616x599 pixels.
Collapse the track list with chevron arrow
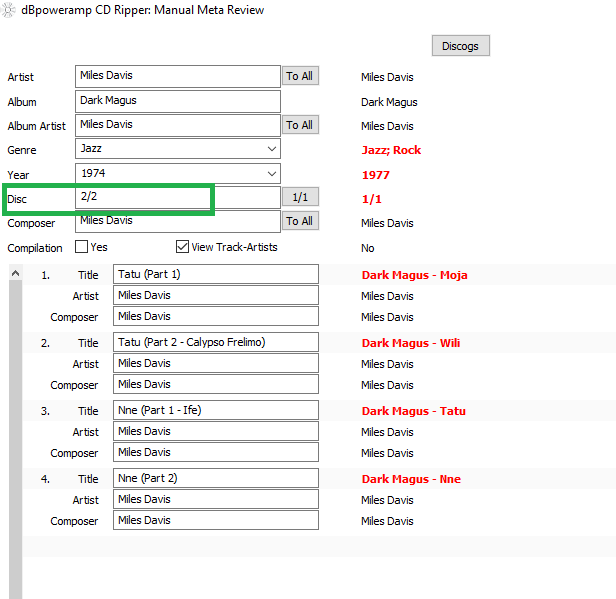click(x=15, y=273)
